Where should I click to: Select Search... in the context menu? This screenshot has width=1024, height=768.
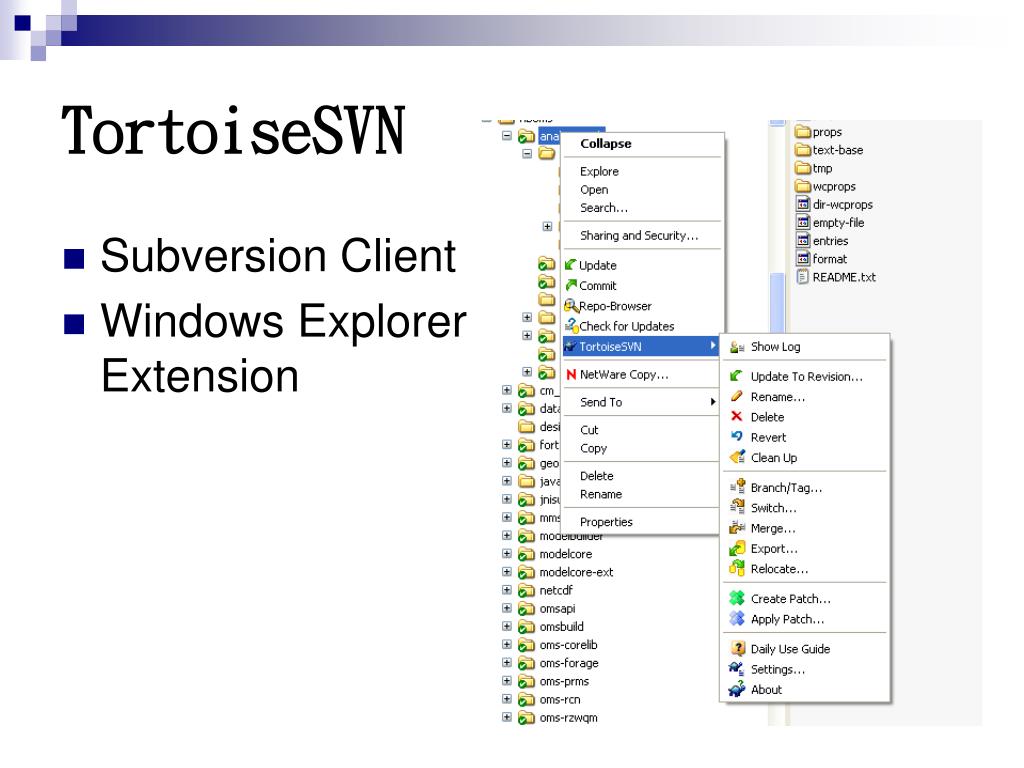pos(642,208)
